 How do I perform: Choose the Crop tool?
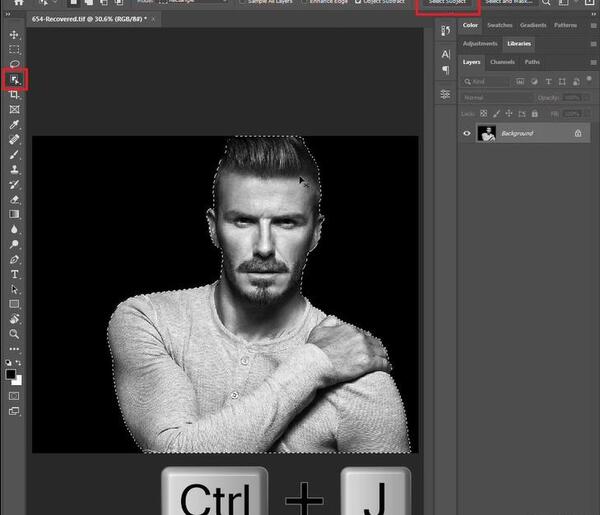15,95
